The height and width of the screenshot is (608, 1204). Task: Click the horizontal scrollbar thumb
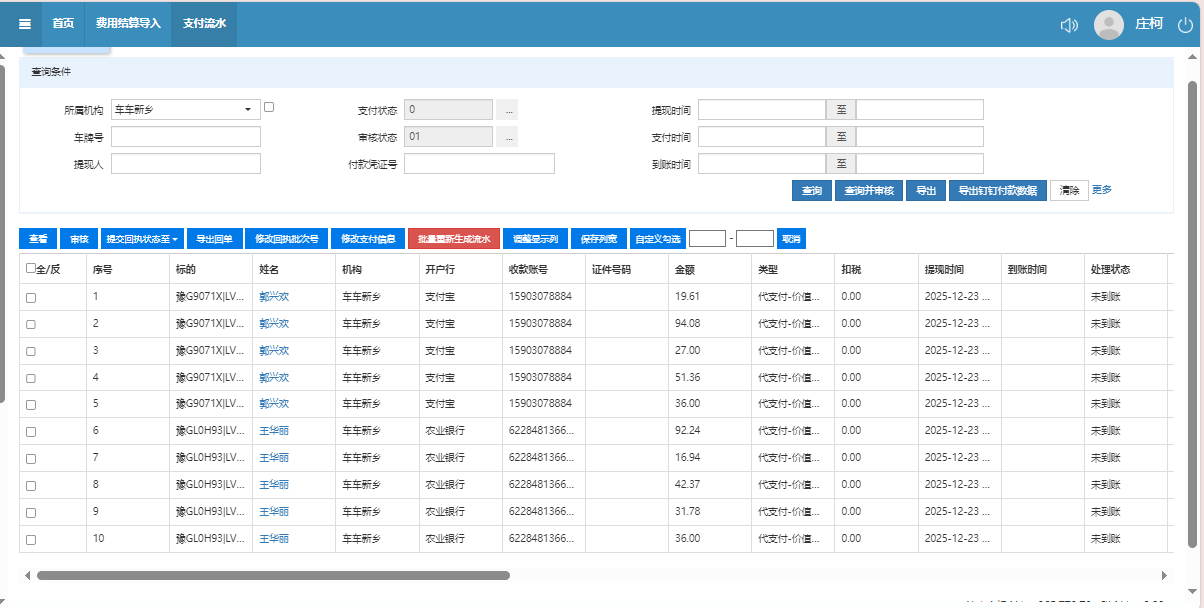272,576
